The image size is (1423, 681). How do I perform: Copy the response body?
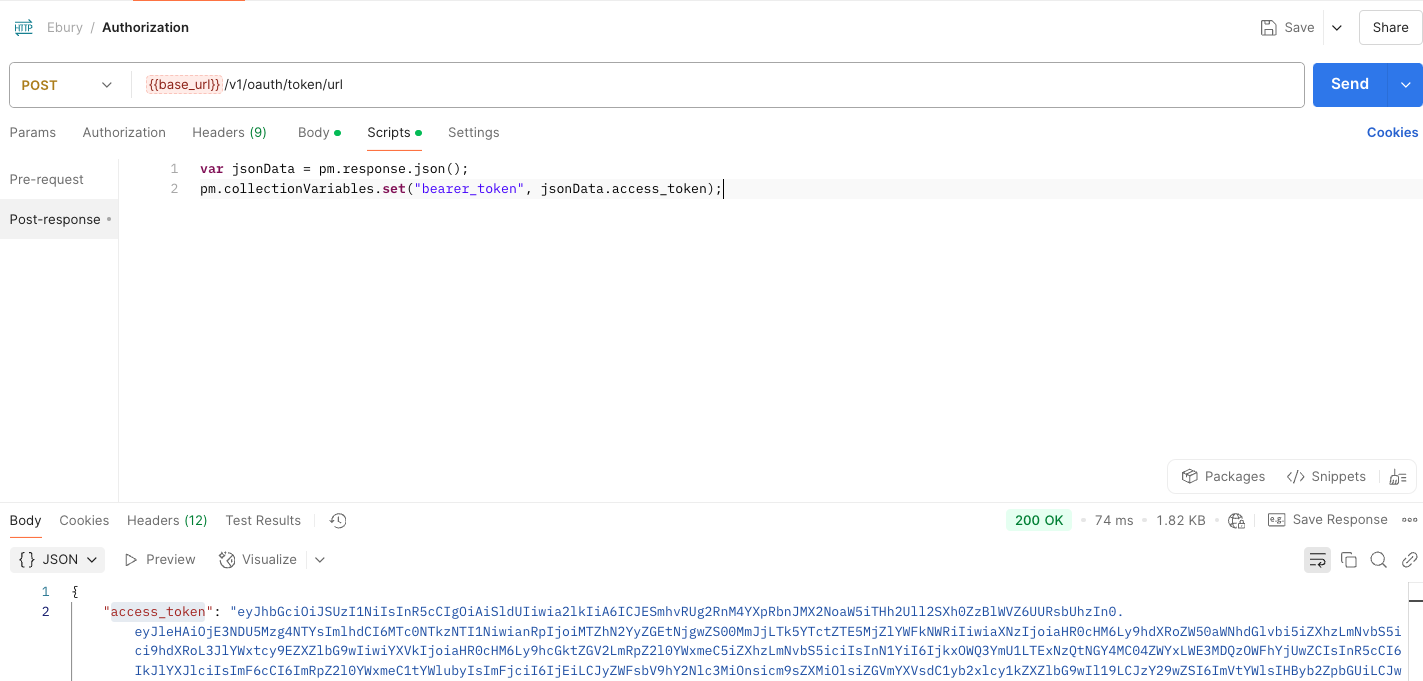click(x=1348, y=559)
